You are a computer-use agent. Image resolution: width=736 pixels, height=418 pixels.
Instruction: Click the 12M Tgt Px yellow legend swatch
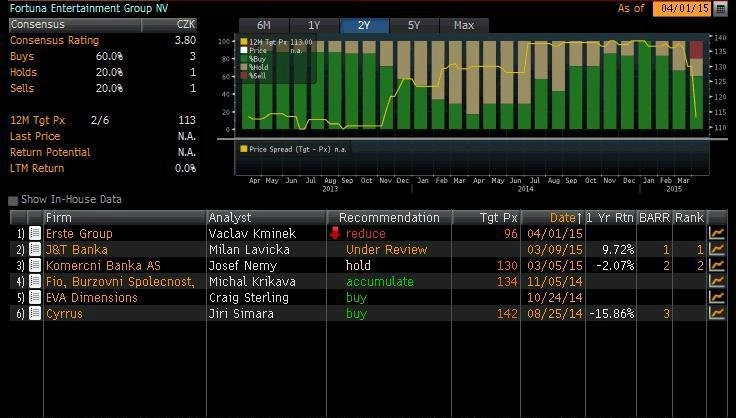(244, 42)
